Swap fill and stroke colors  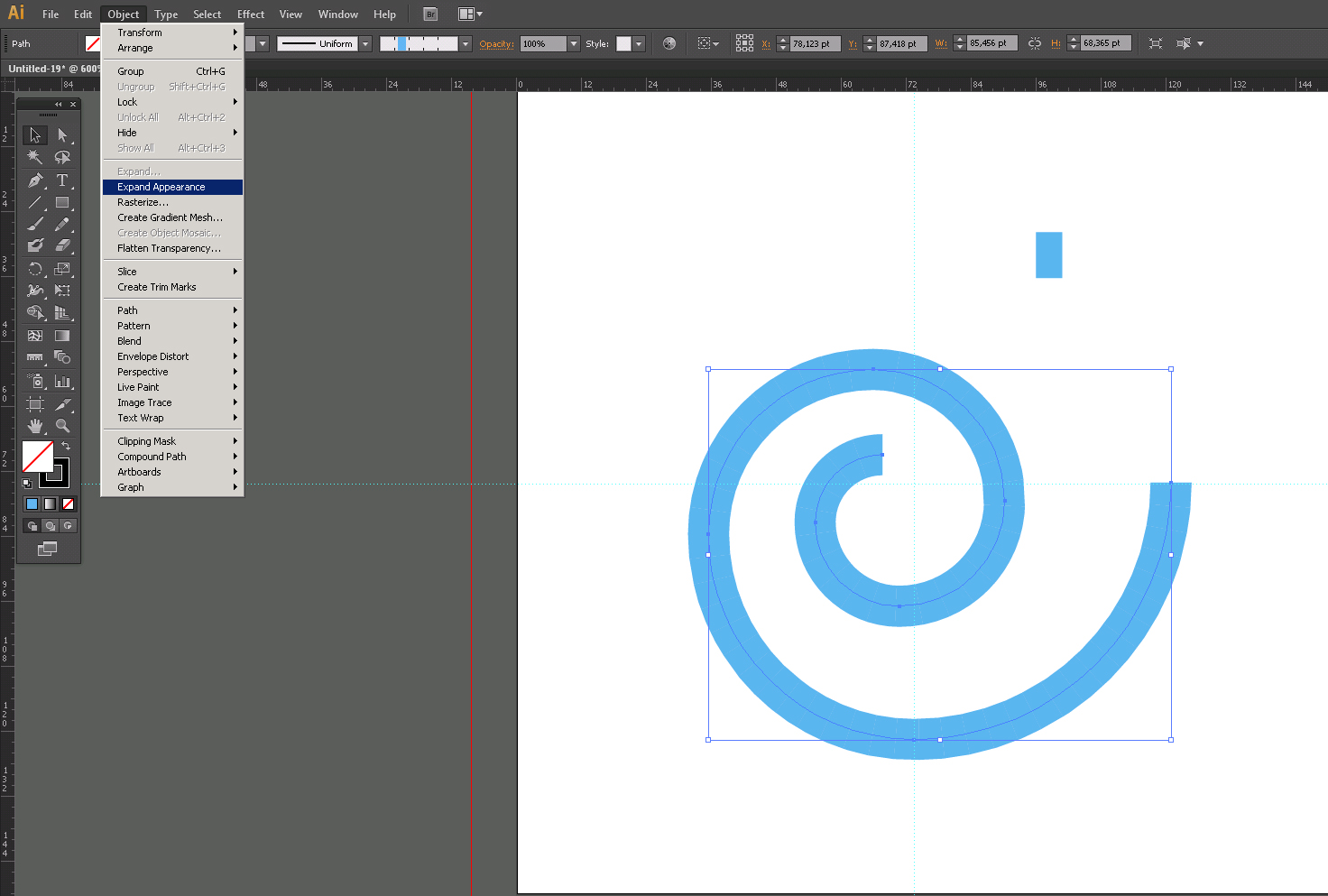[66, 446]
